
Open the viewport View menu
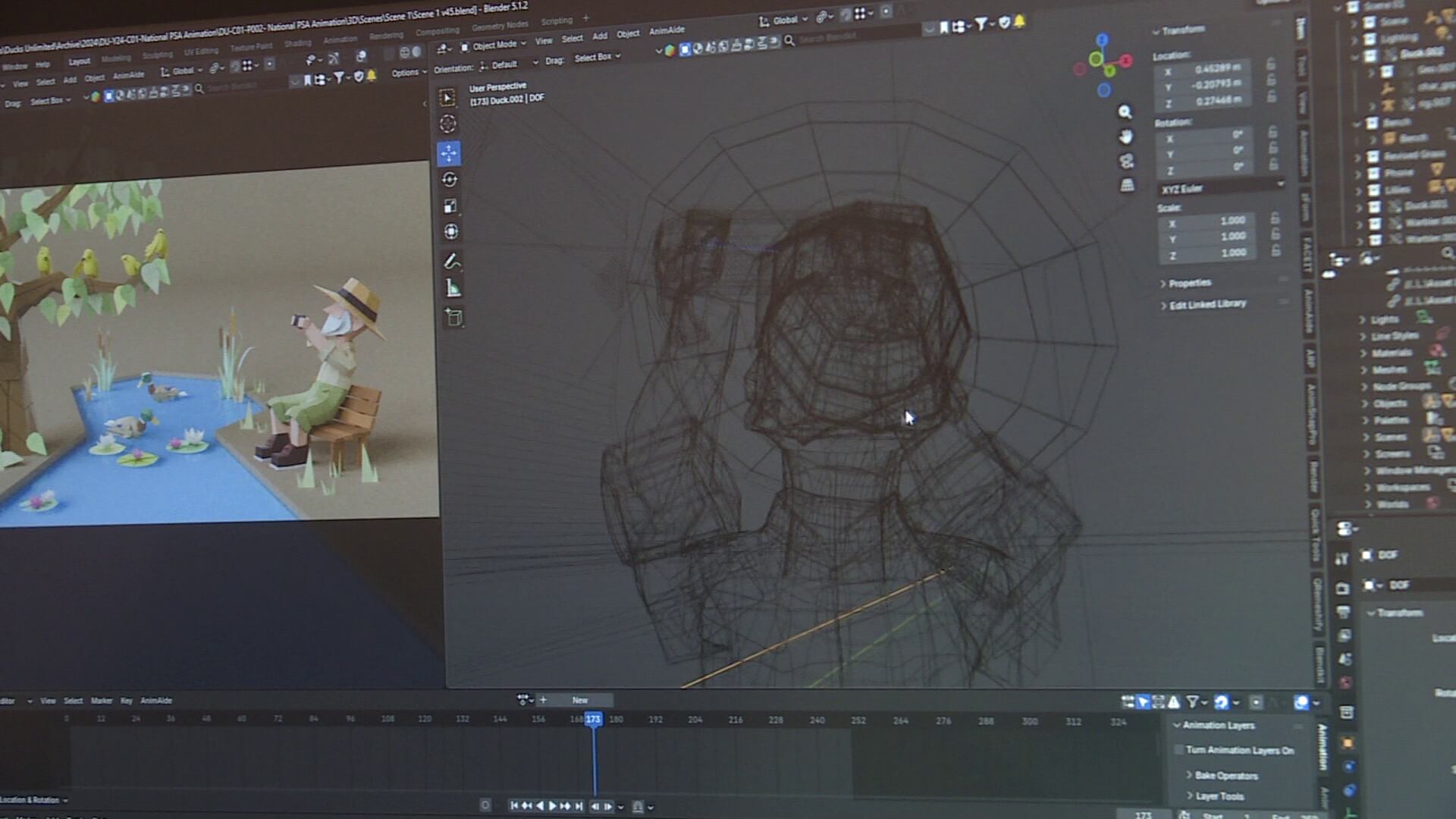[x=544, y=41]
